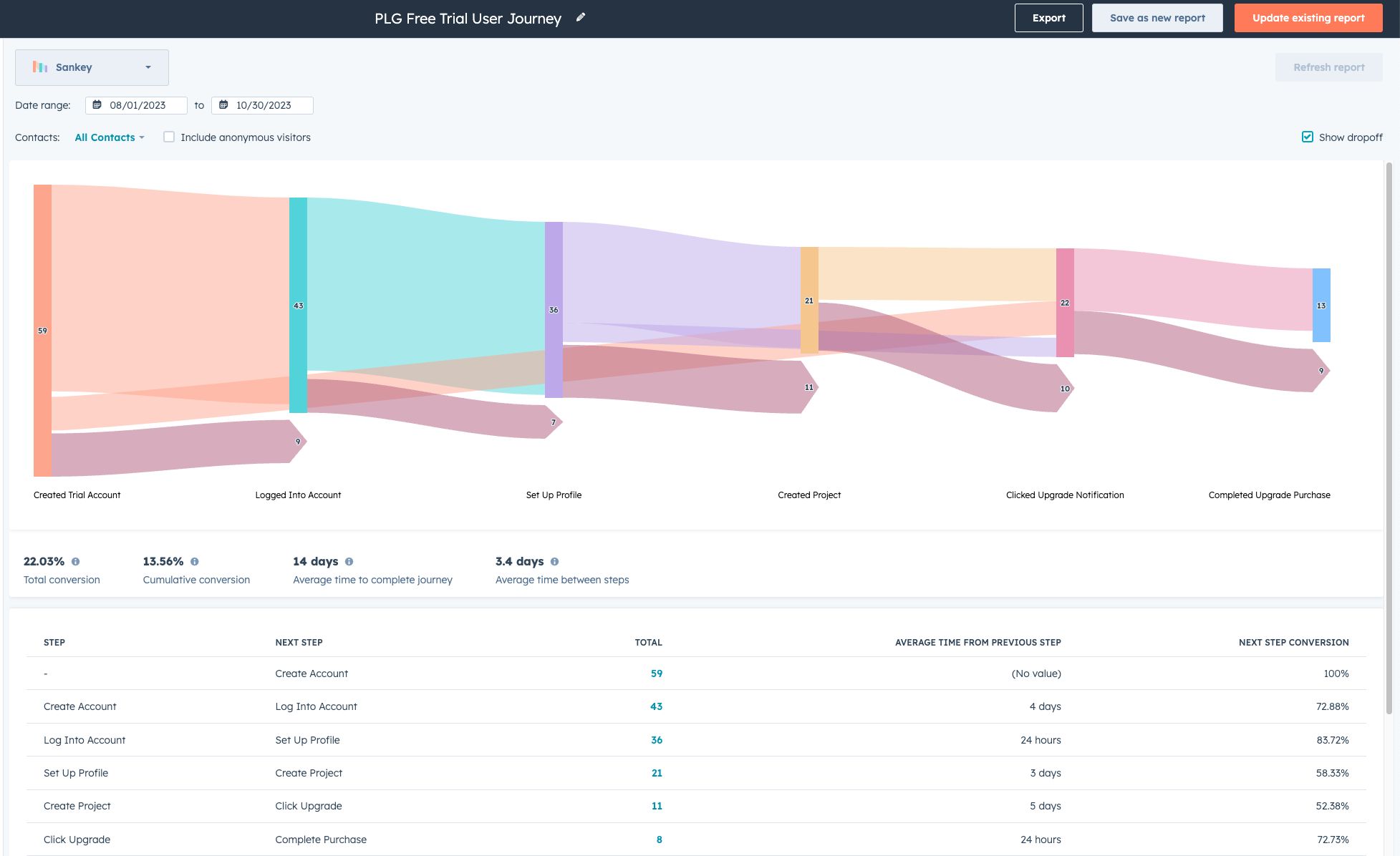Click calendar icon in start date field
This screenshot has height=856, width=1400.
point(97,105)
